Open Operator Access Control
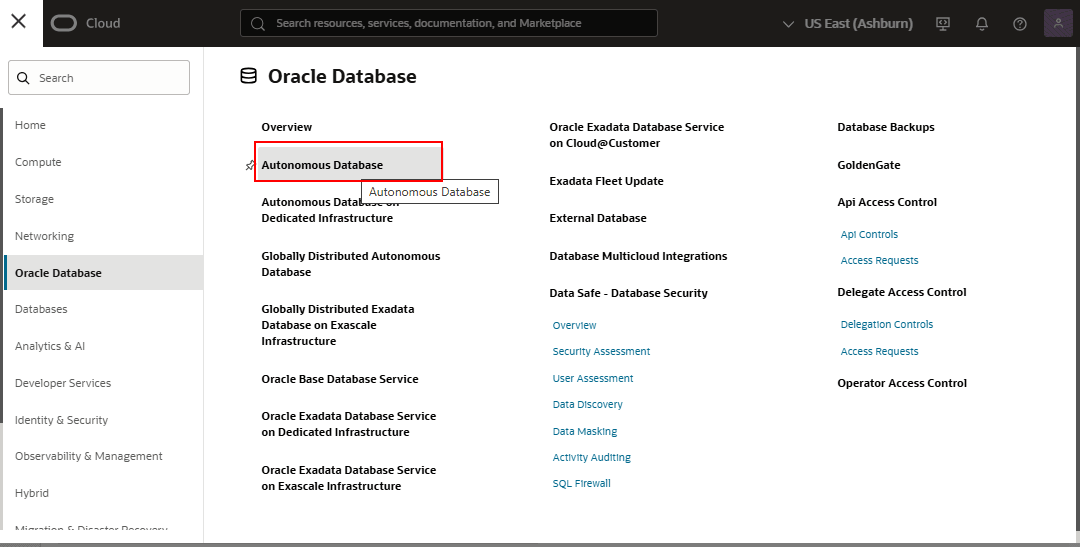The width and height of the screenshot is (1080, 547). (x=902, y=383)
